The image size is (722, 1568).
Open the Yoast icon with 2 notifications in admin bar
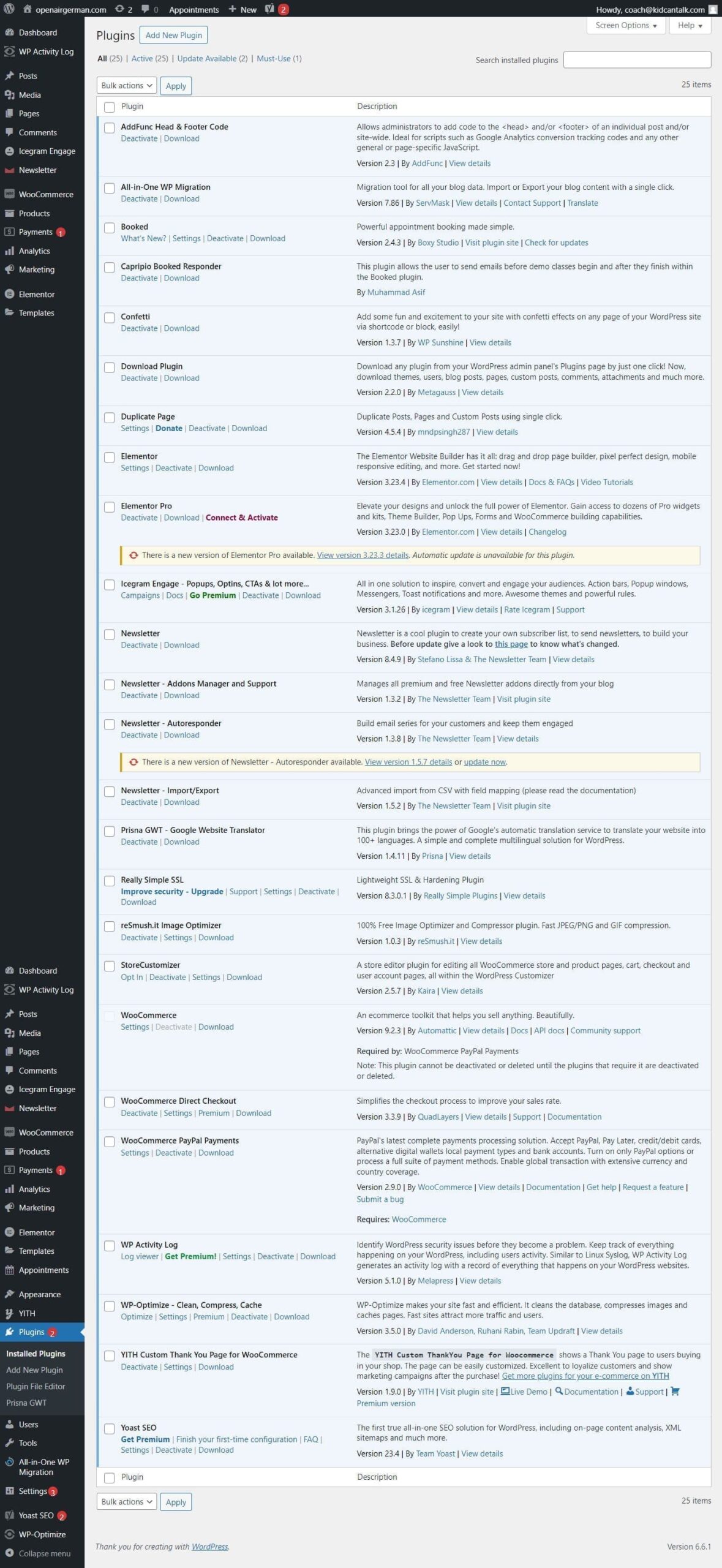(270, 9)
